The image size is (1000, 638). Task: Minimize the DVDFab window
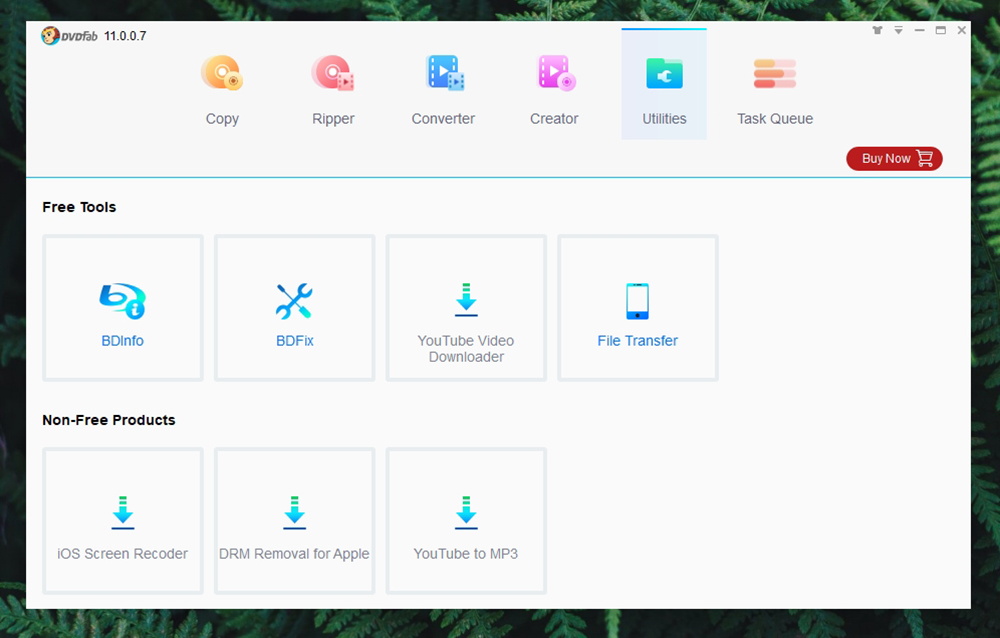(919, 30)
